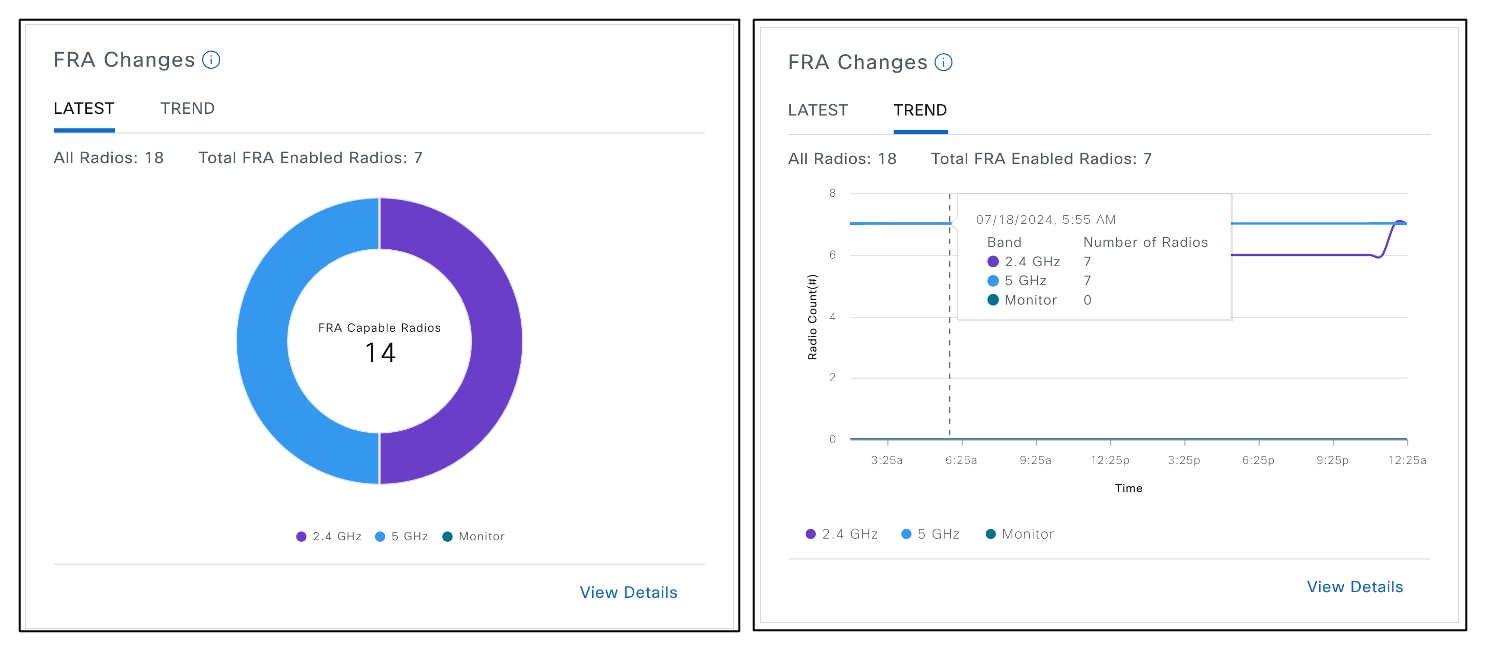
Task: Open View Details on the right panel
Action: [x=1355, y=587]
